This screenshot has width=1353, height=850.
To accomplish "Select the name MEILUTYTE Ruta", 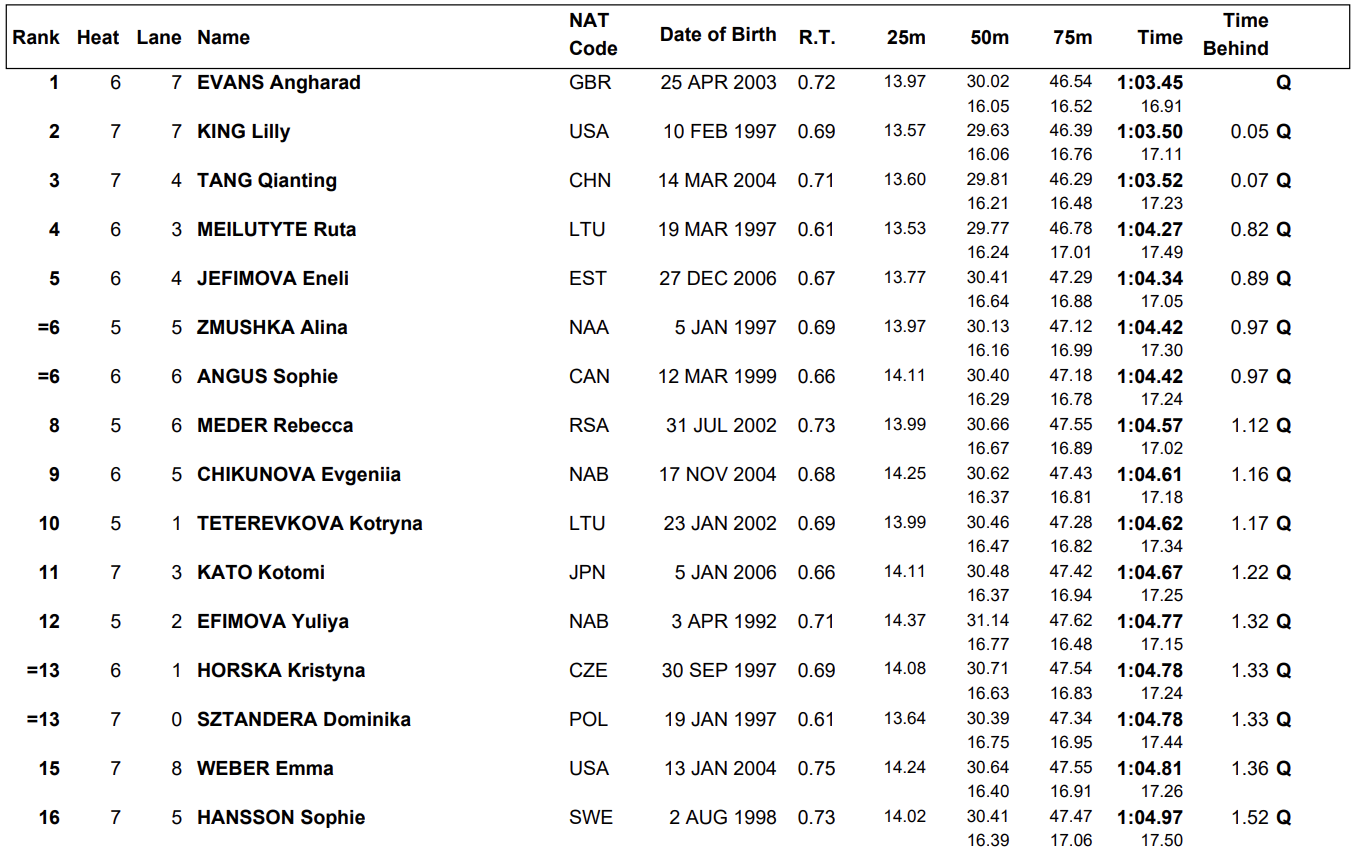I will [277, 230].
